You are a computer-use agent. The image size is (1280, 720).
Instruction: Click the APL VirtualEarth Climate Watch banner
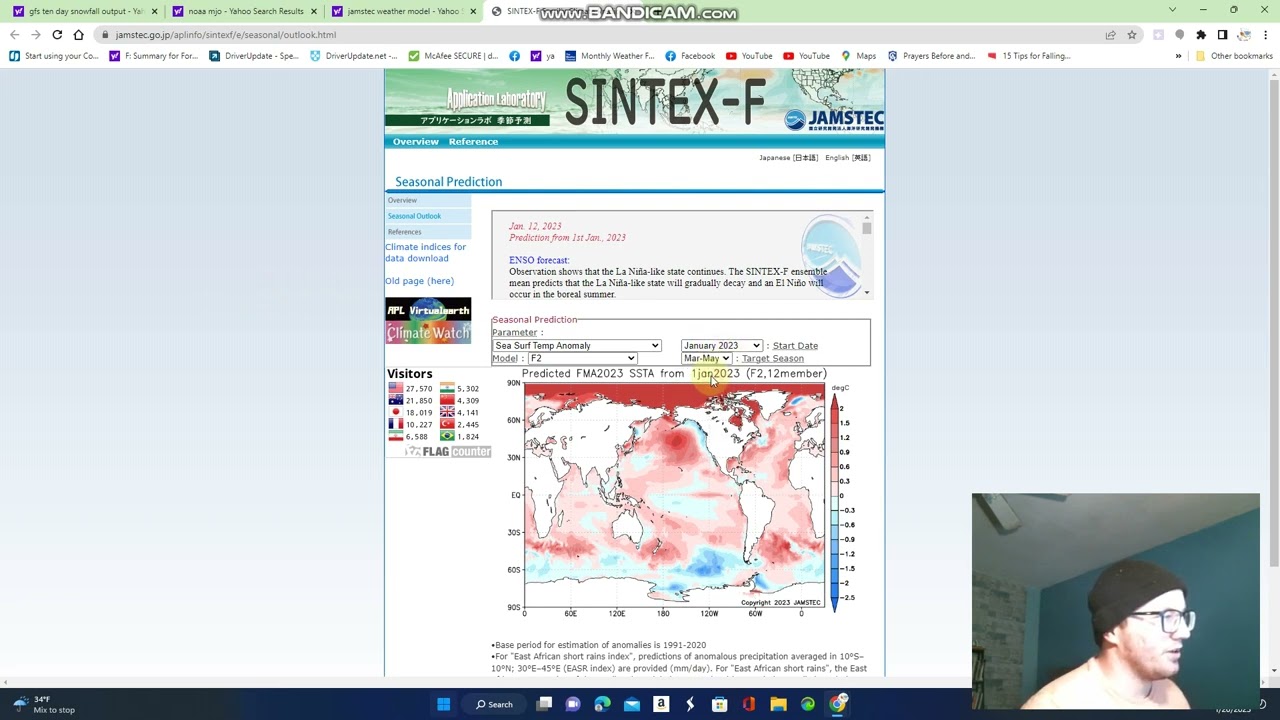click(x=428, y=321)
